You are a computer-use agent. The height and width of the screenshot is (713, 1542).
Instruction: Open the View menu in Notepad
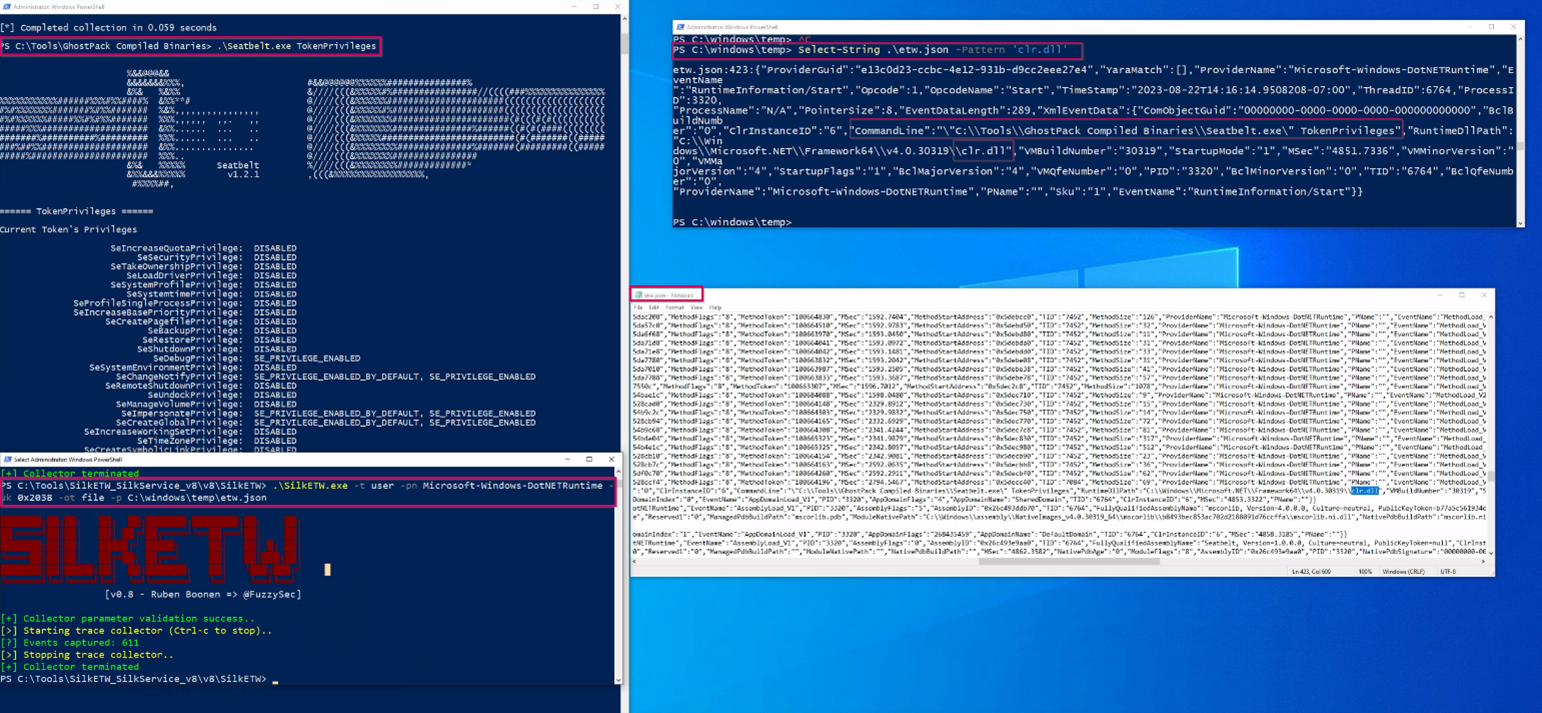696,307
